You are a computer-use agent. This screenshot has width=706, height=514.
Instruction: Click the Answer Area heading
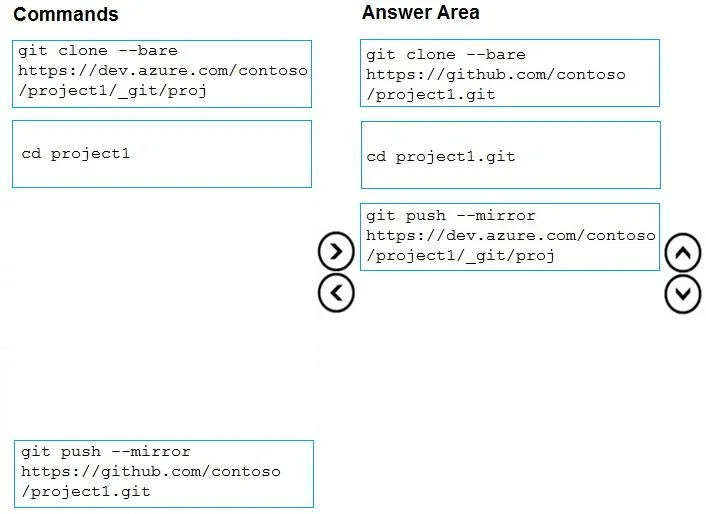pyautogui.click(x=421, y=13)
